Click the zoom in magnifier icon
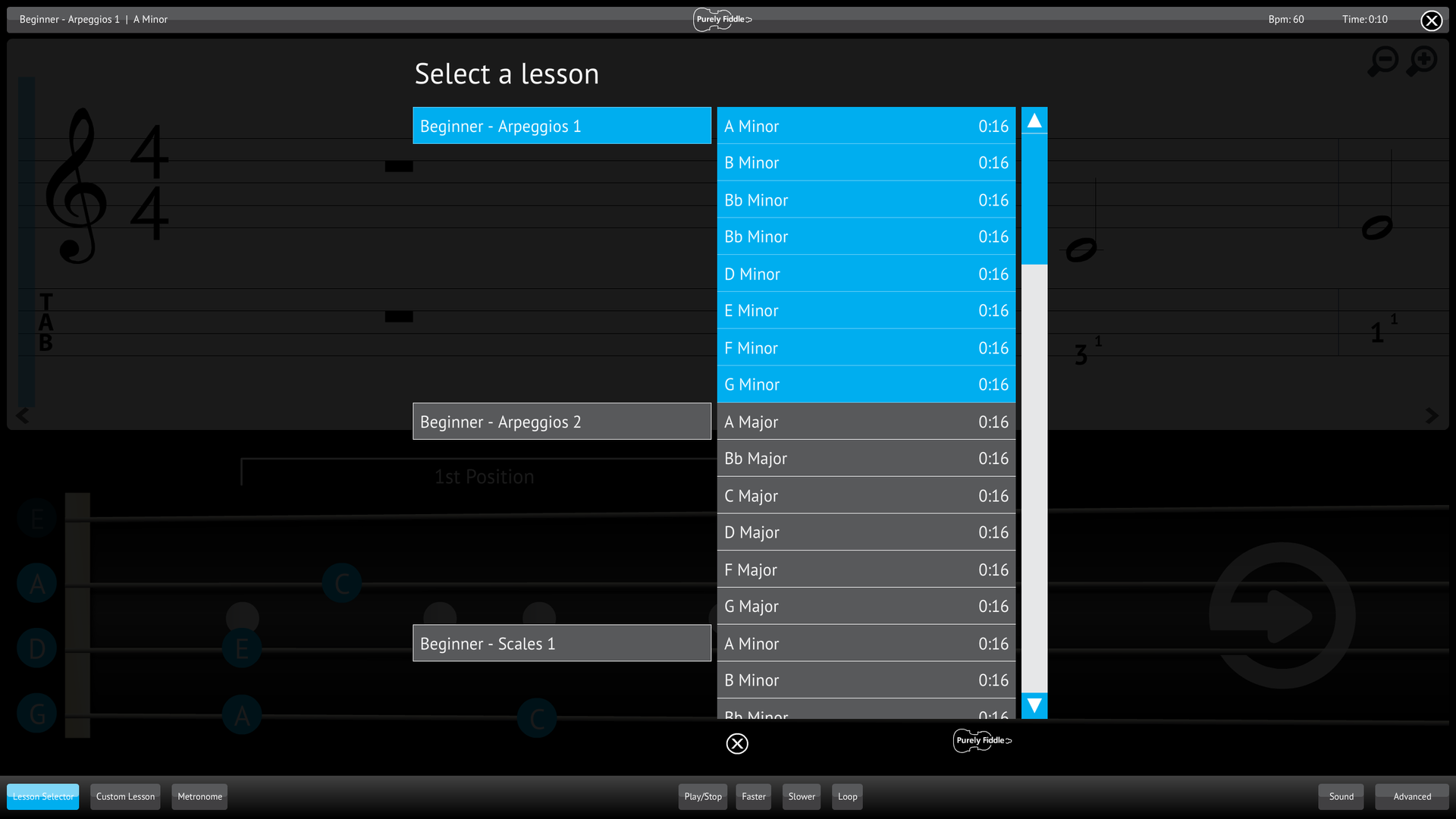Image resolution: width=1456 pixels, height=819 pixels. pyautogui.click(x=1421, y=61)
